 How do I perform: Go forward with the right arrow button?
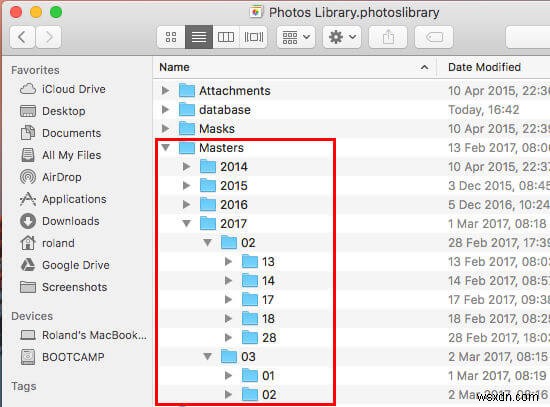[48, 37]
